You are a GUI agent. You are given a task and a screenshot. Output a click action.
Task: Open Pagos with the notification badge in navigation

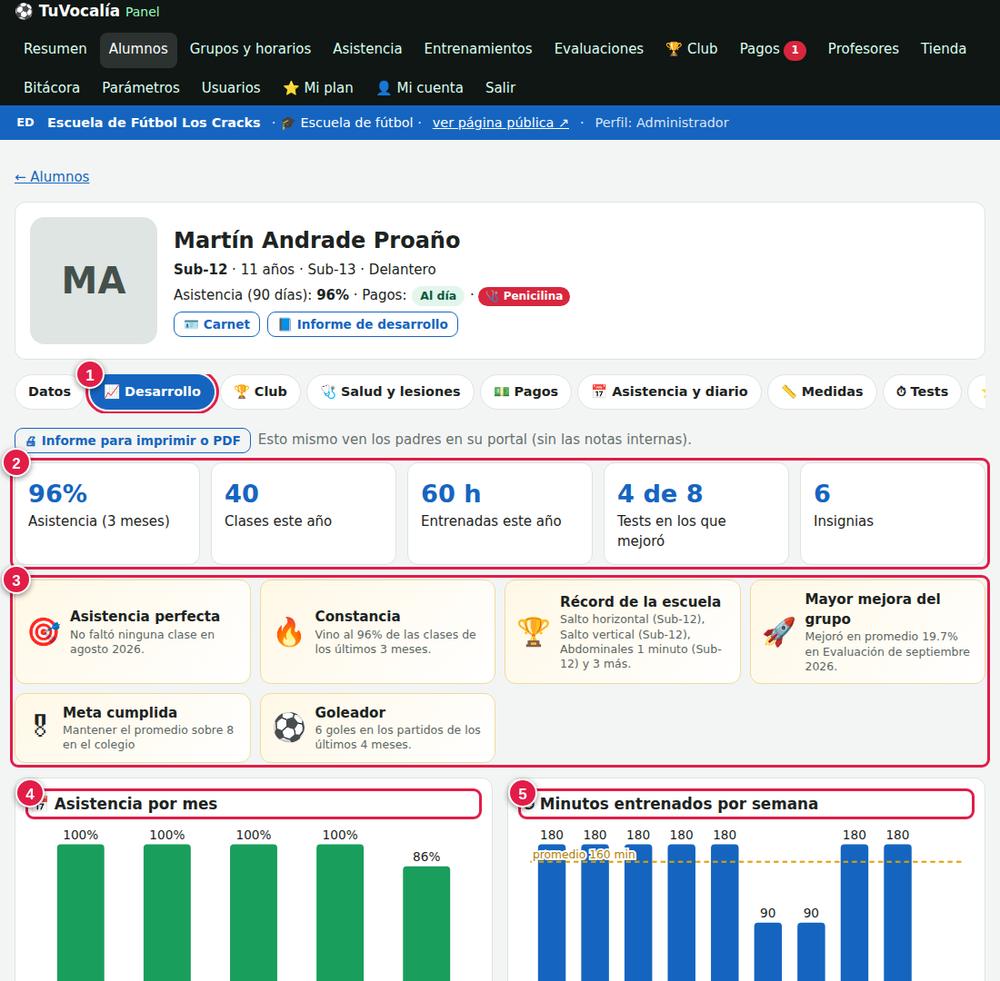pyautogui.click(x=772, y=49)
